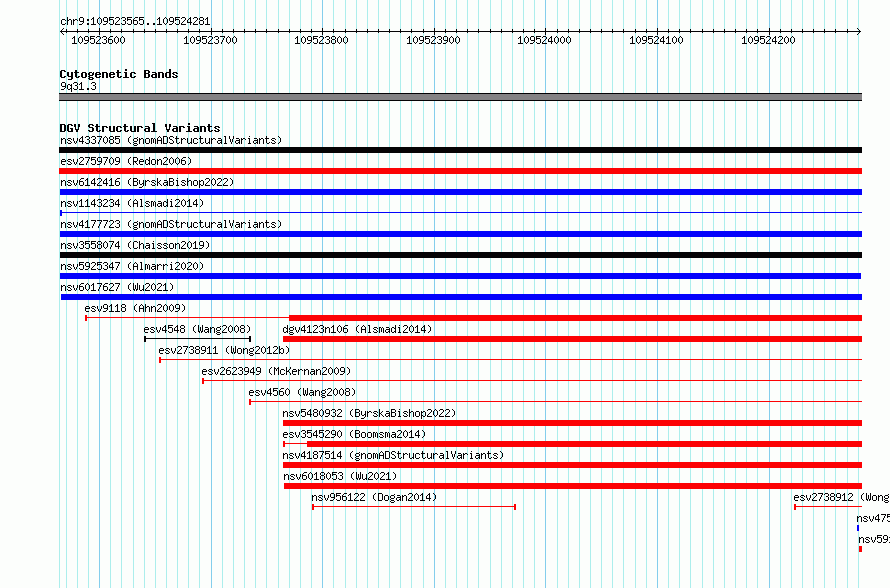Click ruler position 109524100
This screenshot has width=890, height=588.
pos(656,40)
